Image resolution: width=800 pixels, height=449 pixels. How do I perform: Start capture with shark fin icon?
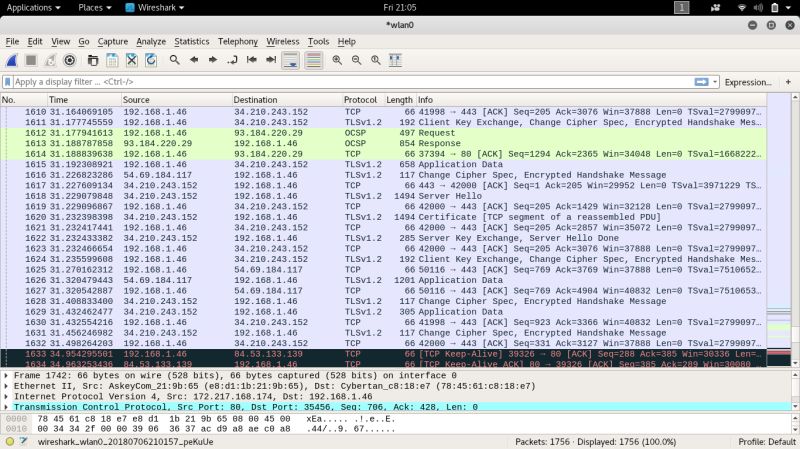[12, 60]
